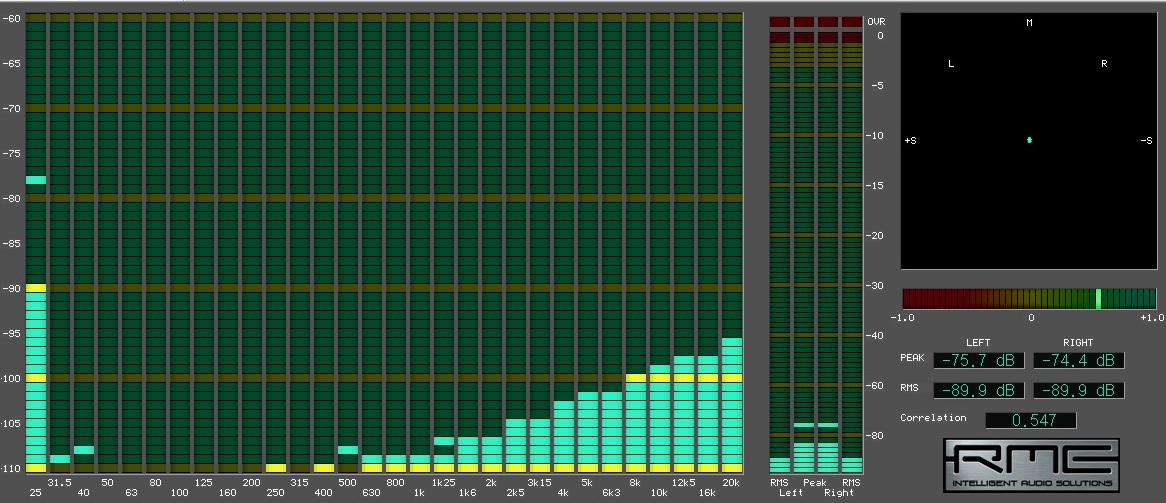
Task: Click the right PEAK value -74.4 dB
Action: 1078,360
